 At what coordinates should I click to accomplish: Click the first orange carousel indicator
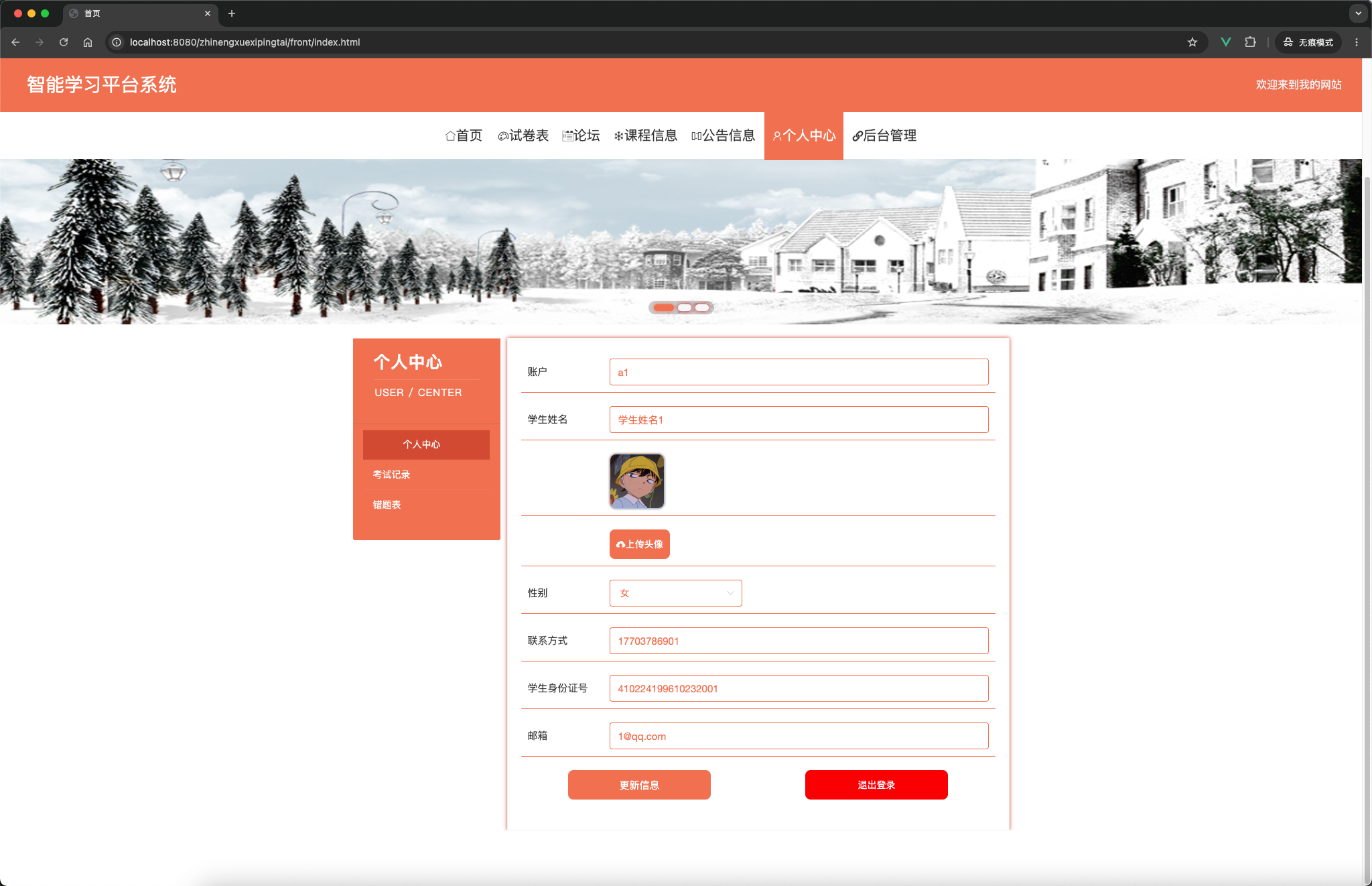(664, 308)
